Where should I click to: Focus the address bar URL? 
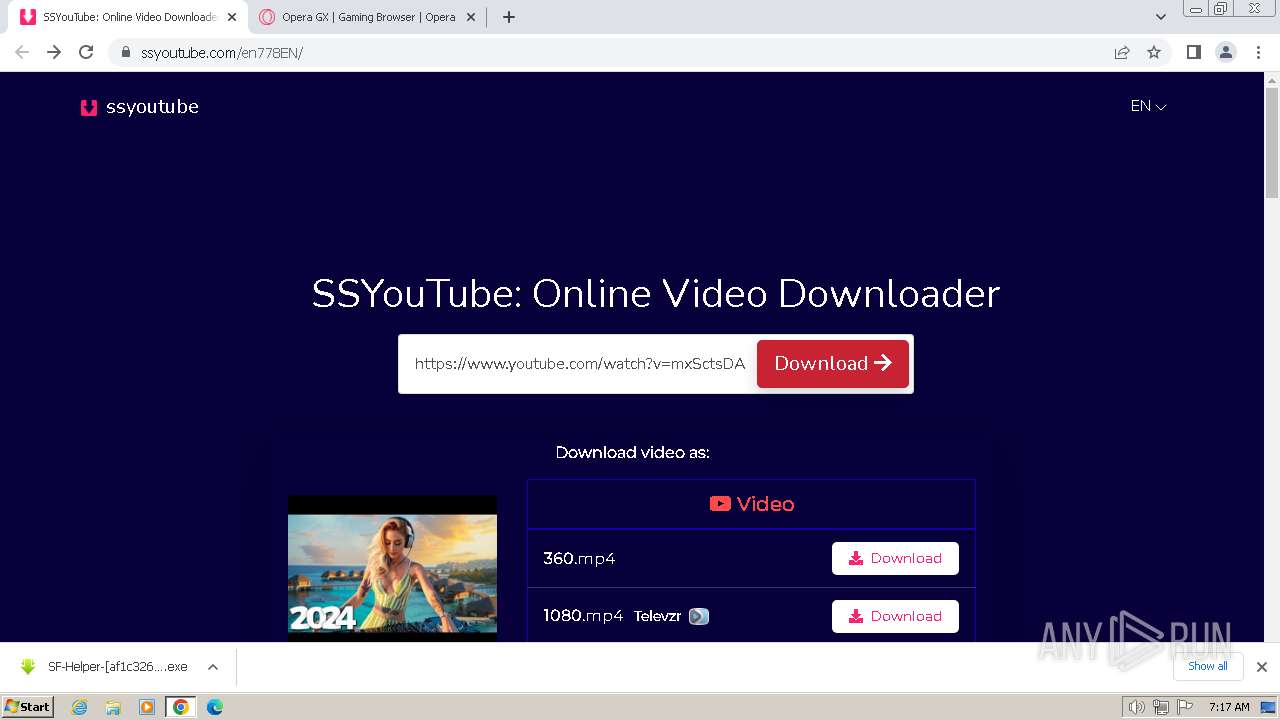coord(222,53)
